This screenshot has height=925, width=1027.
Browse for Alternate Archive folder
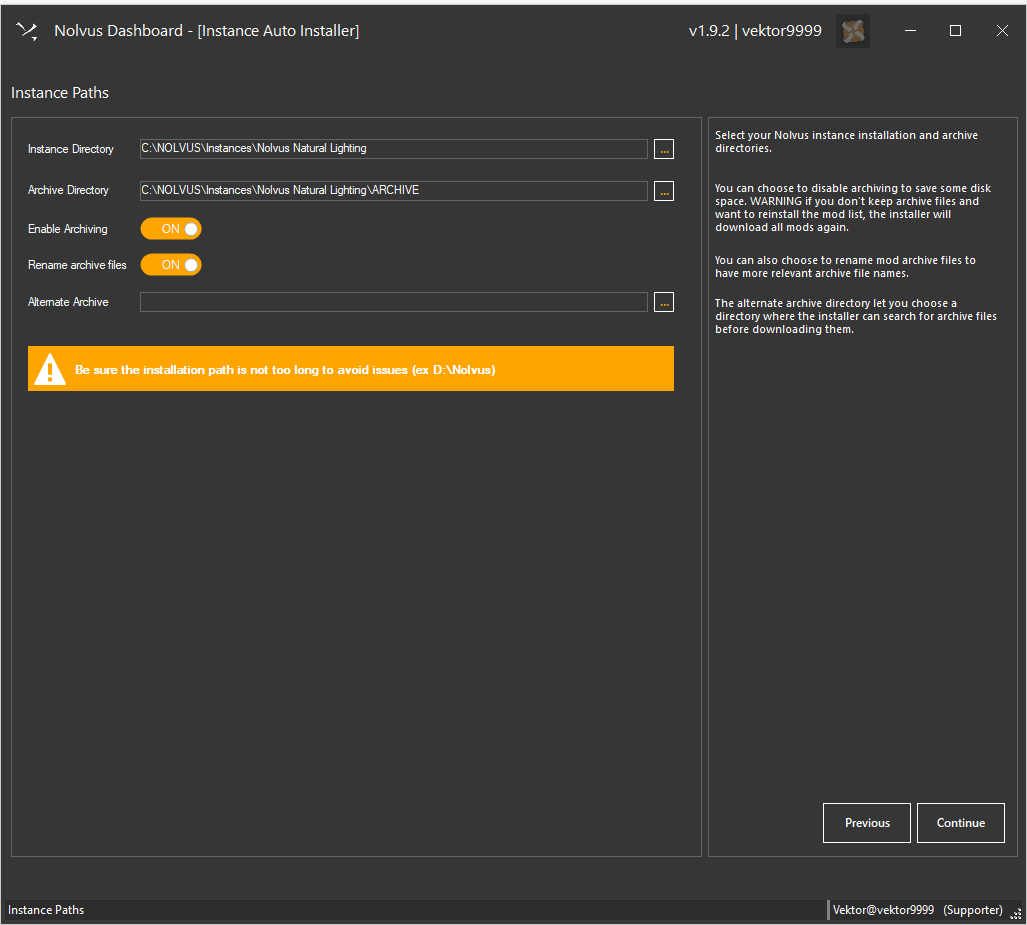click(663, 302)
